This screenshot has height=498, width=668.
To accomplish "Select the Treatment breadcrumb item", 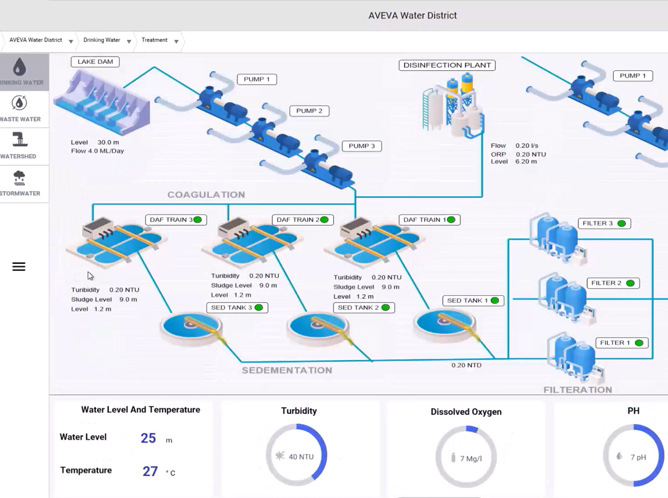I will (x=154, y=41).
